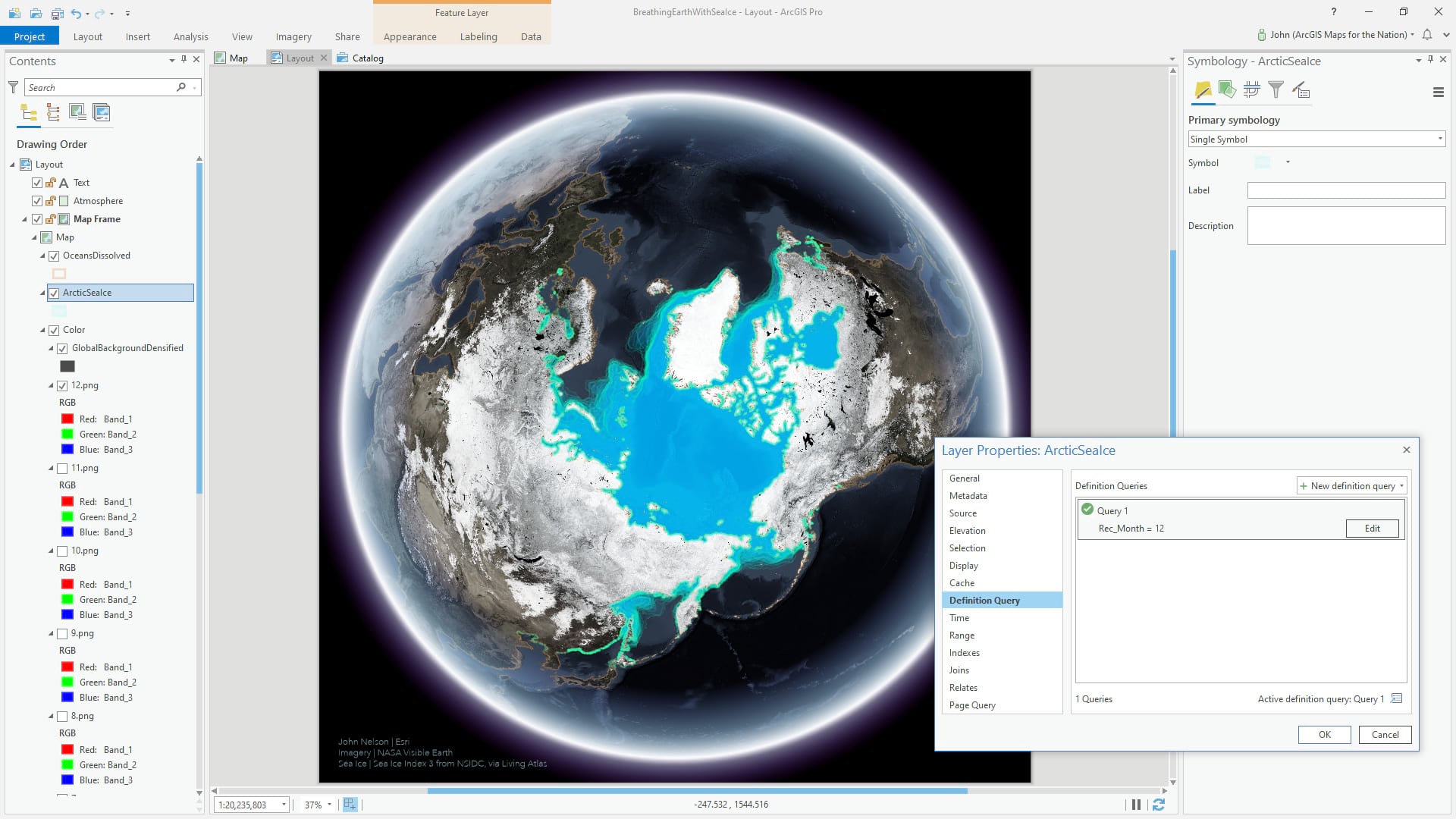Screen dimensions: 1456x819
Task: Uncheck the ArcticSeaIce layer visibility
Action: pyautogui.click(x=54, y=293)
